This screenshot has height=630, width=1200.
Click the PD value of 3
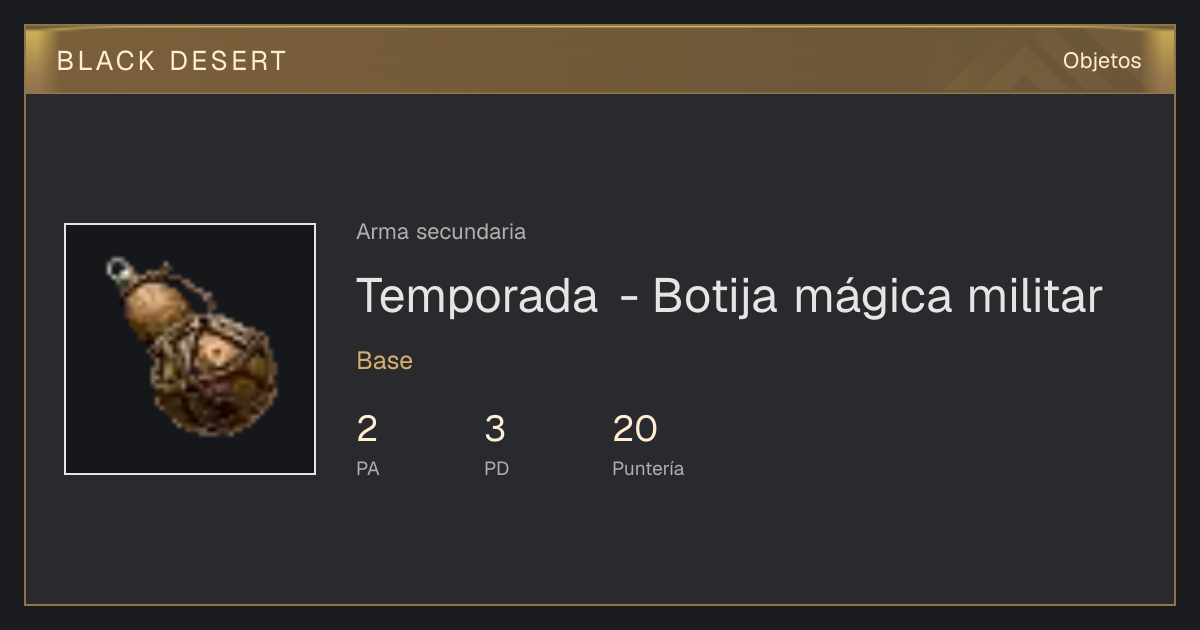pos(495,430)
